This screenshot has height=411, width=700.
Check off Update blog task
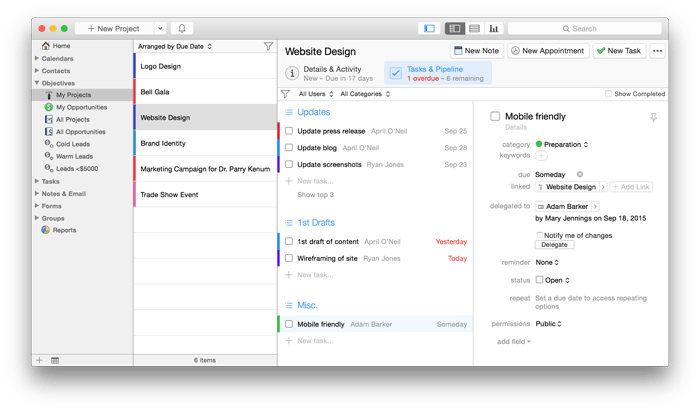point(289,147)
